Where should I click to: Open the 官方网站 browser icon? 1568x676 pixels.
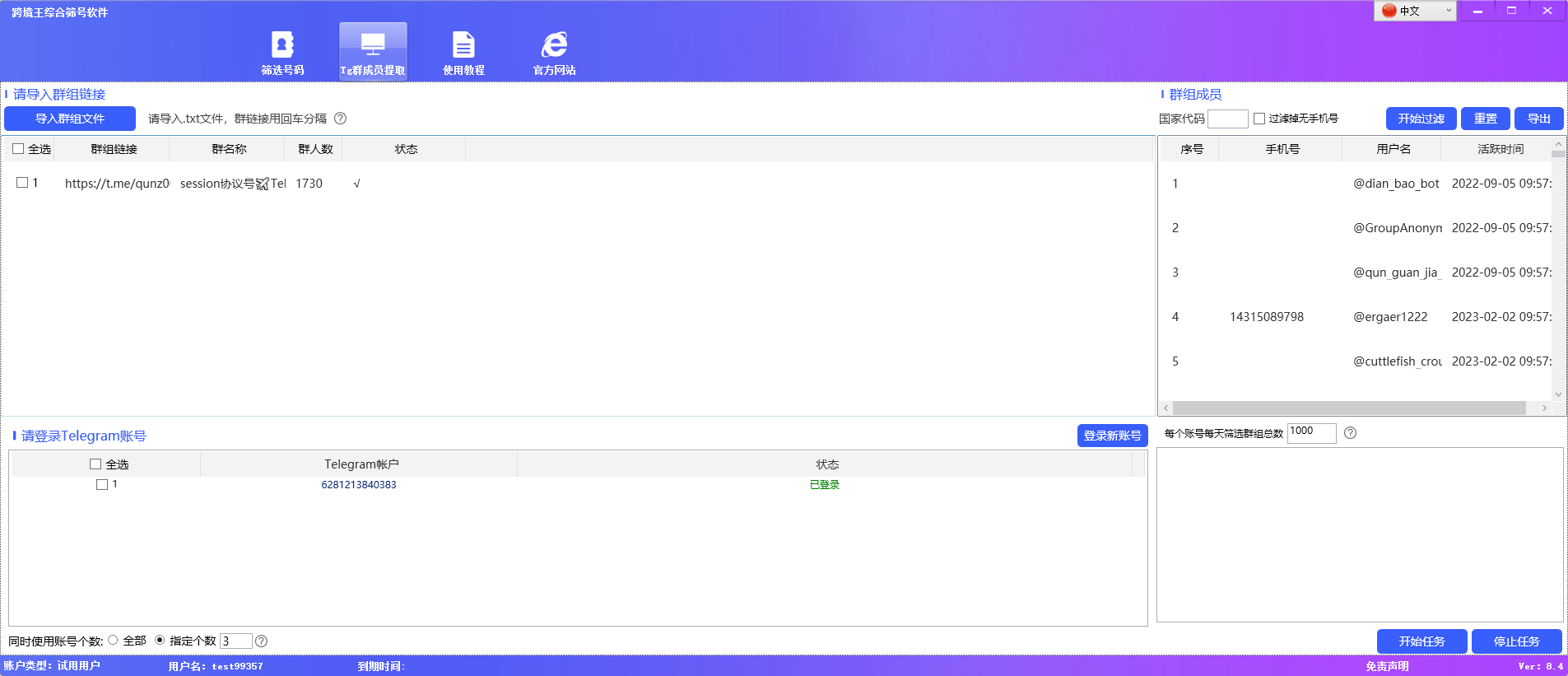pos(554,45)
